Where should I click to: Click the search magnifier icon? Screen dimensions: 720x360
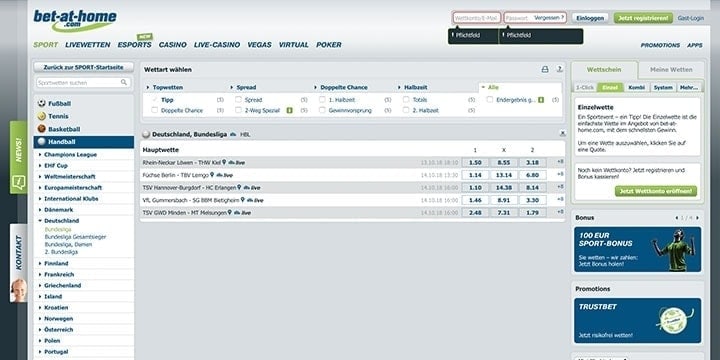point(124,83)
